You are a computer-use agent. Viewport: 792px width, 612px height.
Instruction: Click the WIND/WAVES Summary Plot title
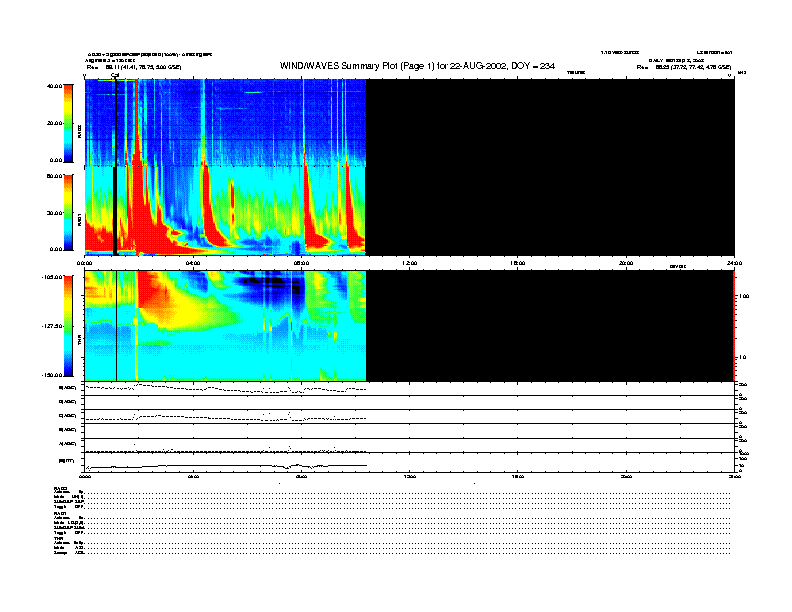(417, 66)
